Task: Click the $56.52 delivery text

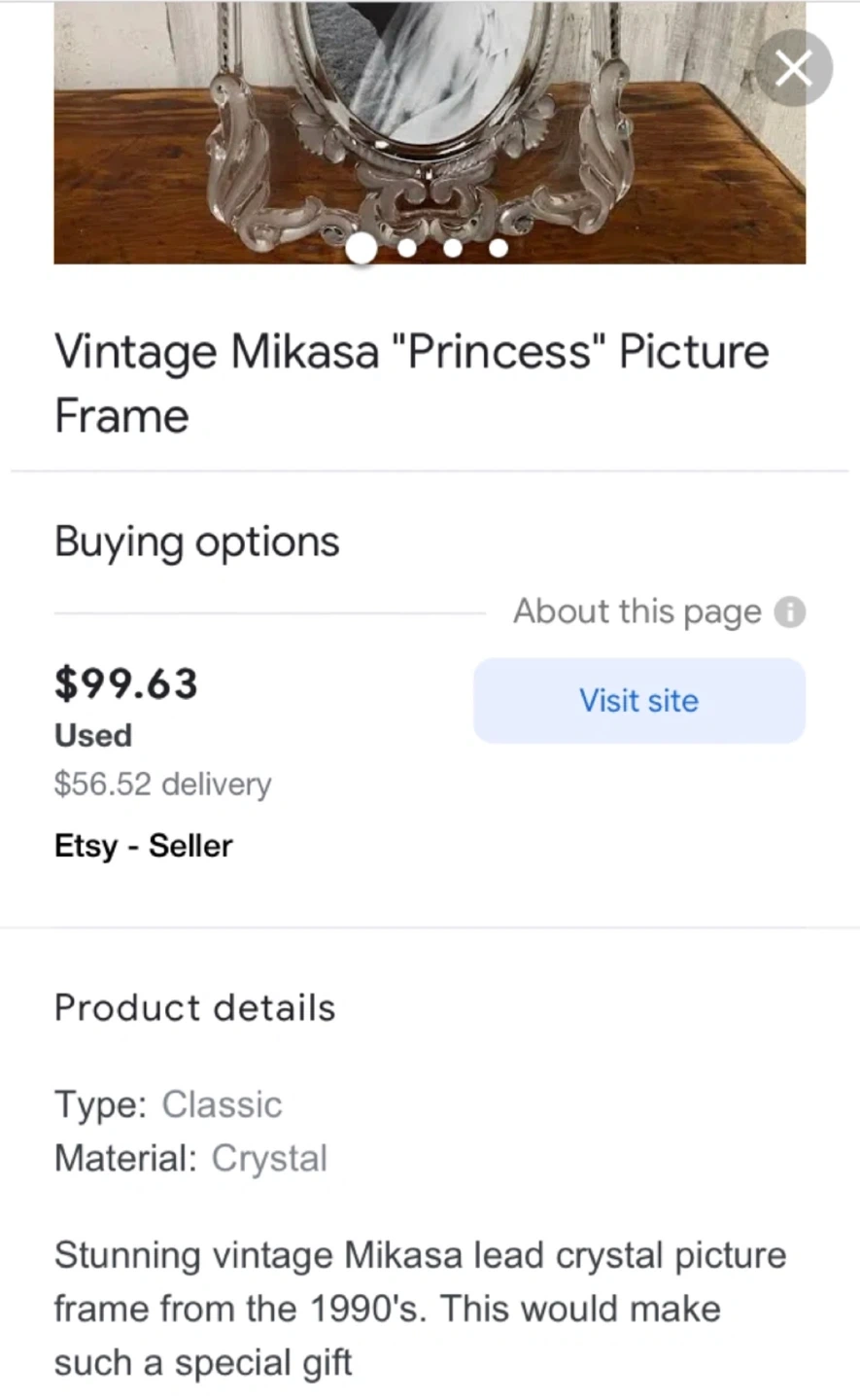Action: (163, 784)
